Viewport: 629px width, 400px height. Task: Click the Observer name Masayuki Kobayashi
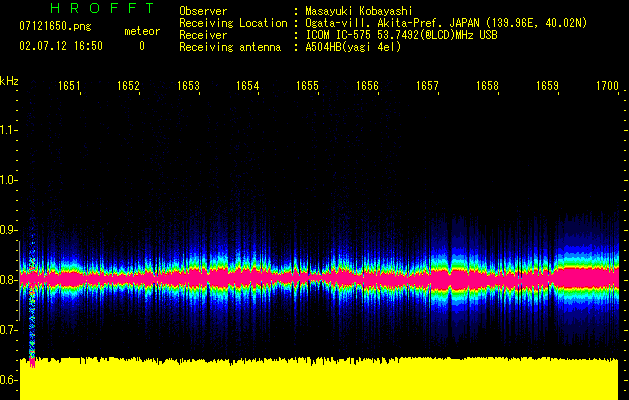(x=359, y=11)
